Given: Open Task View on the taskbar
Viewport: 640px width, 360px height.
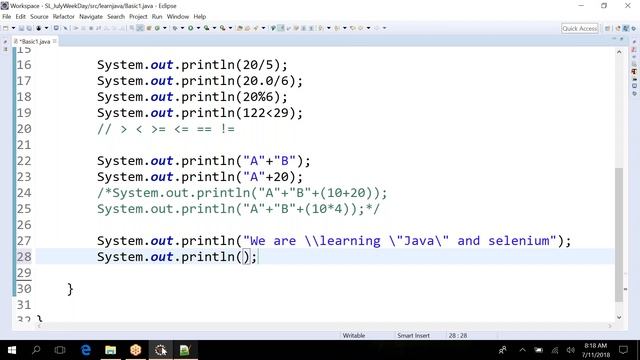Looking at the screenshot, I should coord(60,350).
